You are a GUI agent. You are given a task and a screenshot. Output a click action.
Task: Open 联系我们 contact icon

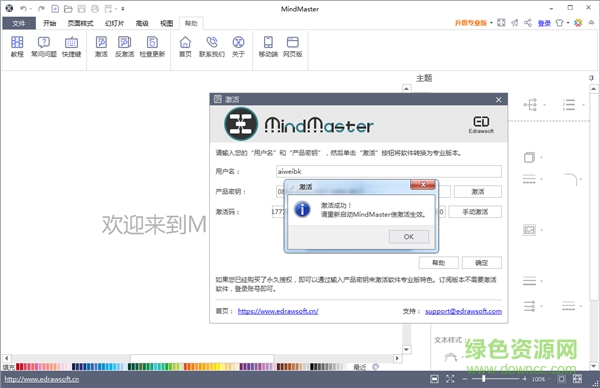point(212,47)
